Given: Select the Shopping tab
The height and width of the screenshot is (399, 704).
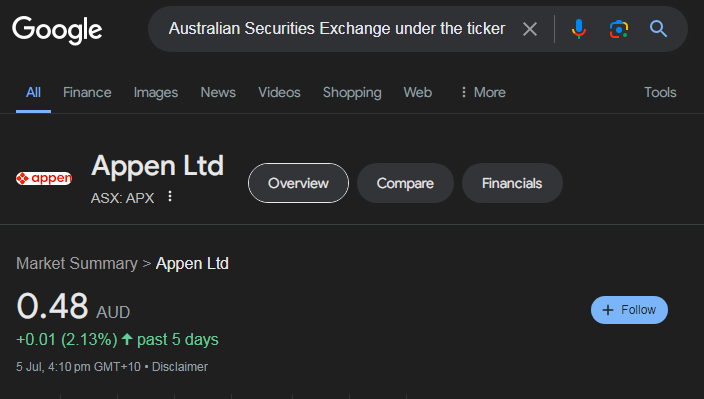Looking at the screenshot, I should tap(352, 92).
